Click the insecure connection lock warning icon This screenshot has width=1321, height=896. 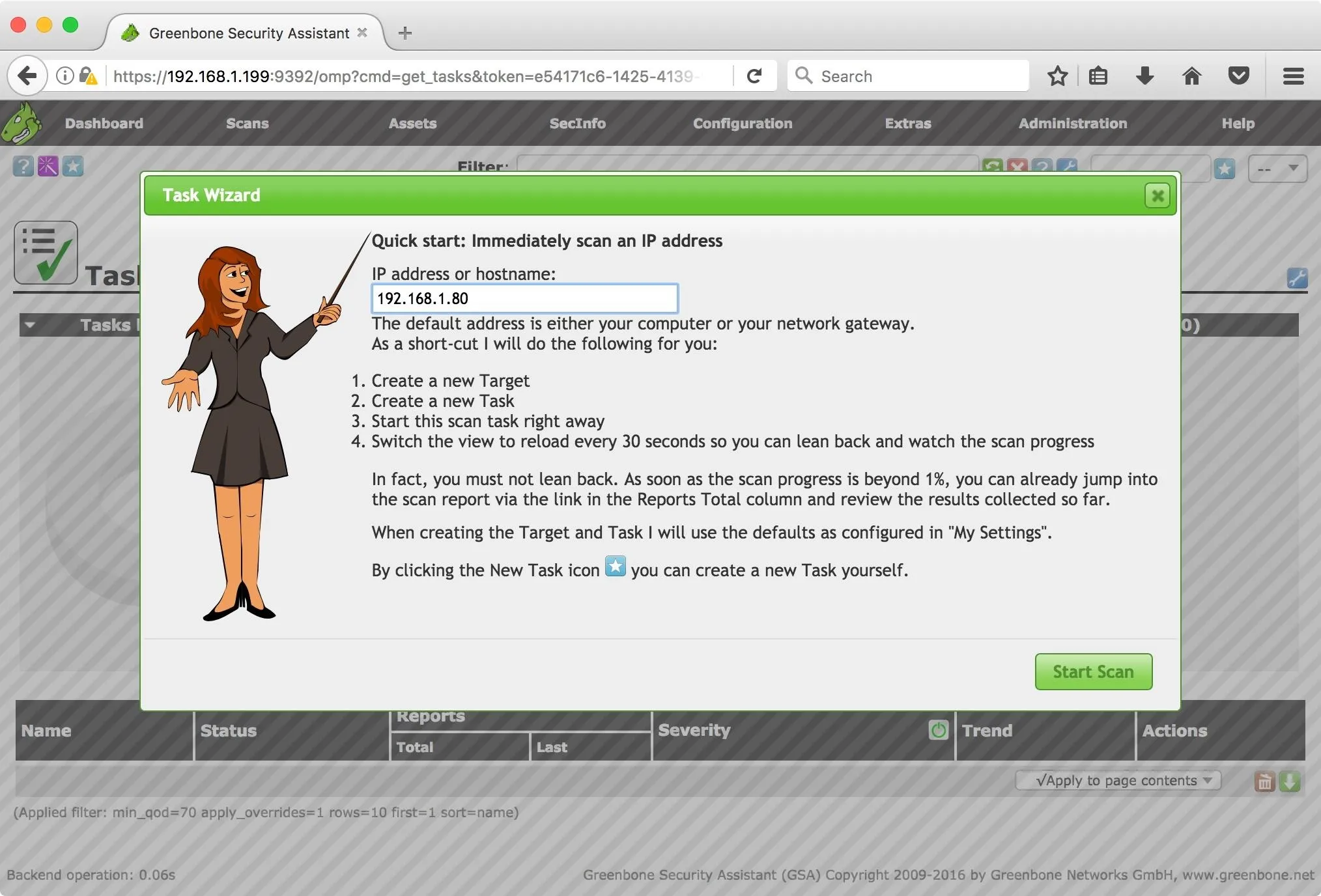[x=88, y=76]
